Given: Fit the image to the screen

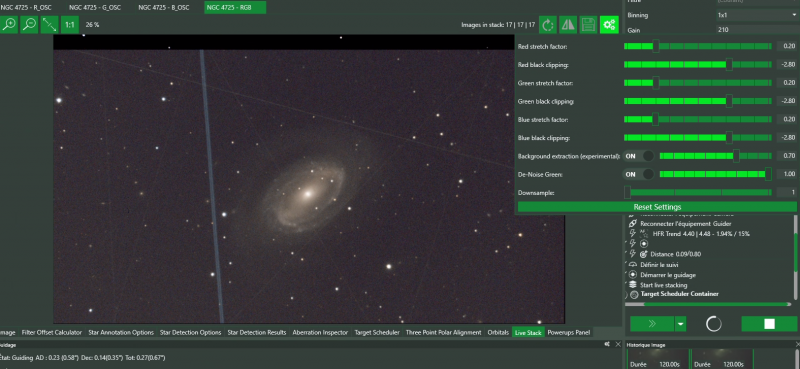Looking at the screenshot, I should [x=49, y=24].
